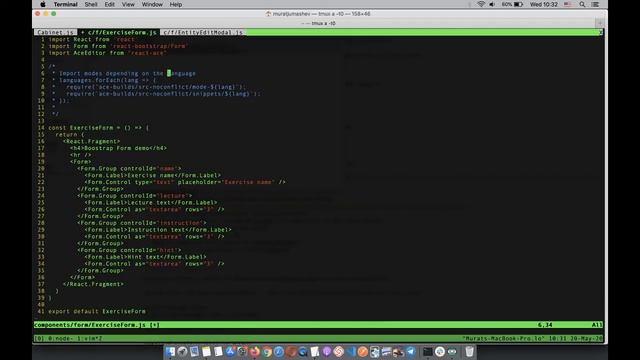The image size is (640, 360).
Task: Launch Google Chrome from the Dock
Action: 267,351
